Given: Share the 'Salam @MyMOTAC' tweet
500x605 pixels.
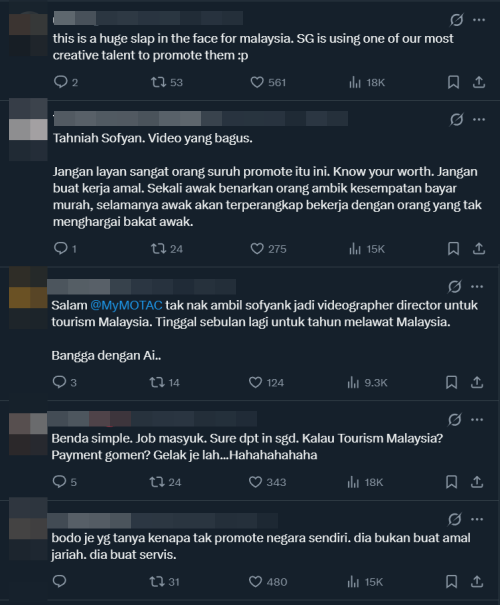Looking at the screenshot, I should (477, 382).
